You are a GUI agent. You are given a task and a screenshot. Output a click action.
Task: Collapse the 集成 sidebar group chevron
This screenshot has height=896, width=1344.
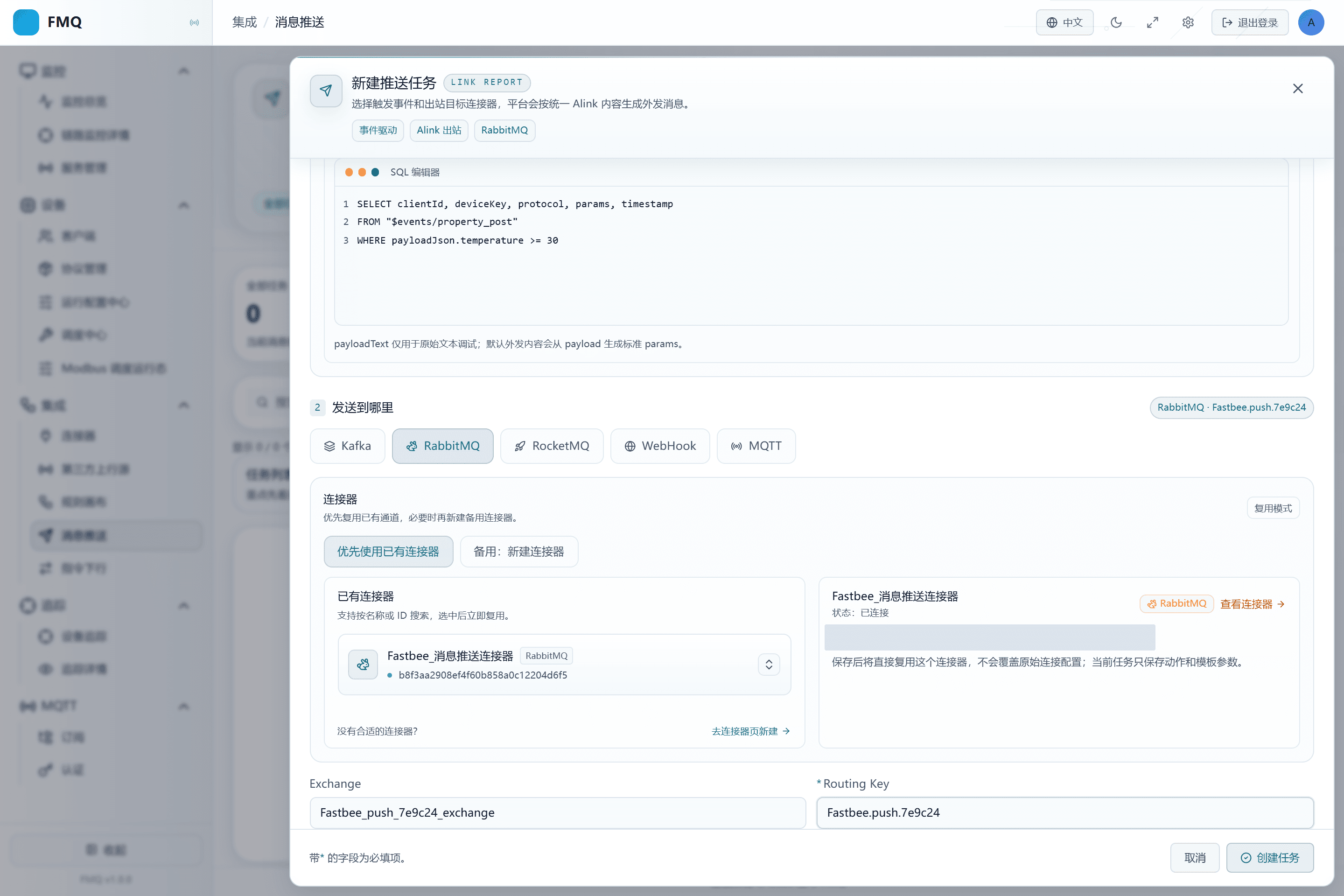pyautogui.click(x=183, y=405)
